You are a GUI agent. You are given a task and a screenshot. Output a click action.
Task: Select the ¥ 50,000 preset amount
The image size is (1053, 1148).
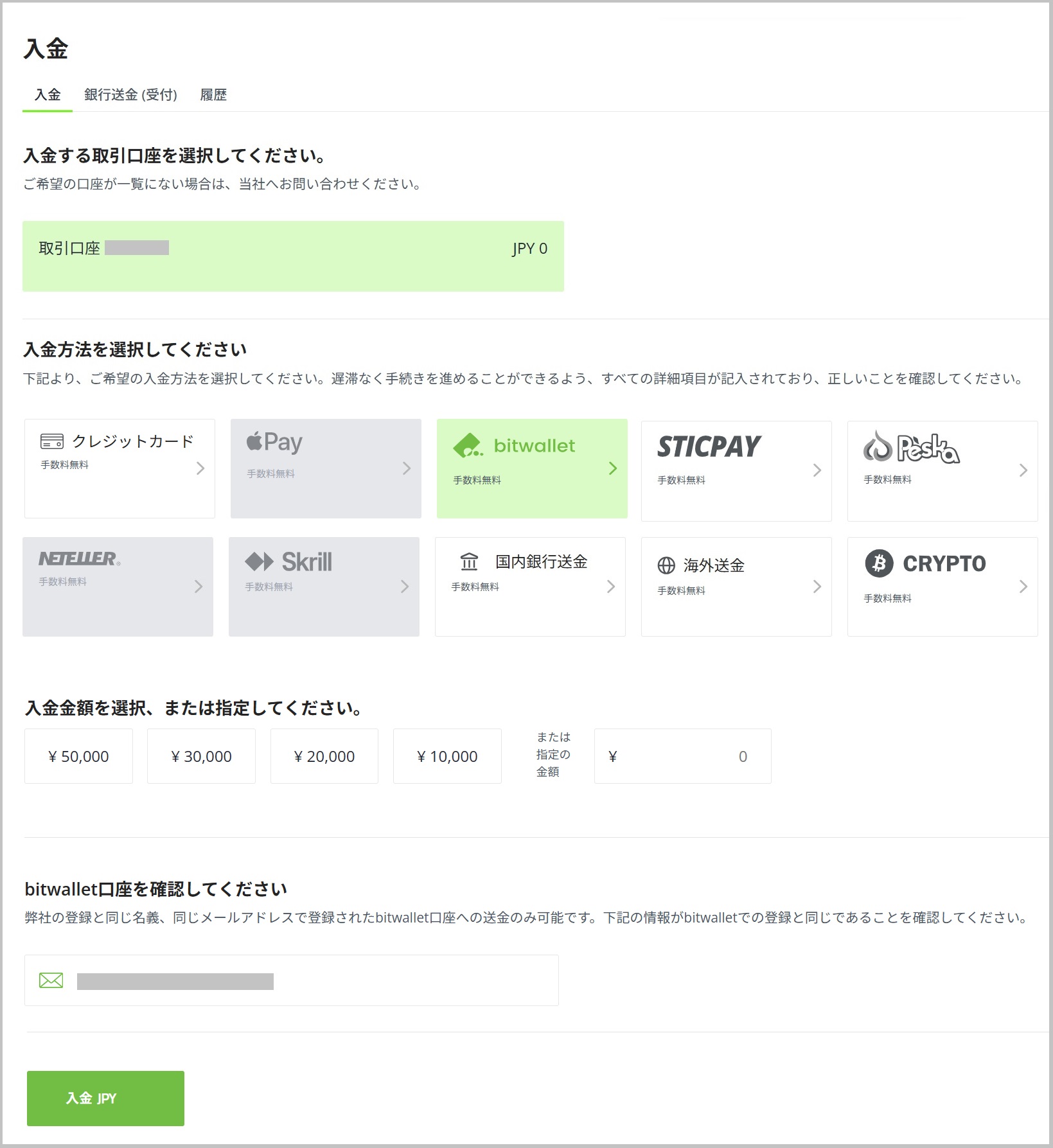78,756
